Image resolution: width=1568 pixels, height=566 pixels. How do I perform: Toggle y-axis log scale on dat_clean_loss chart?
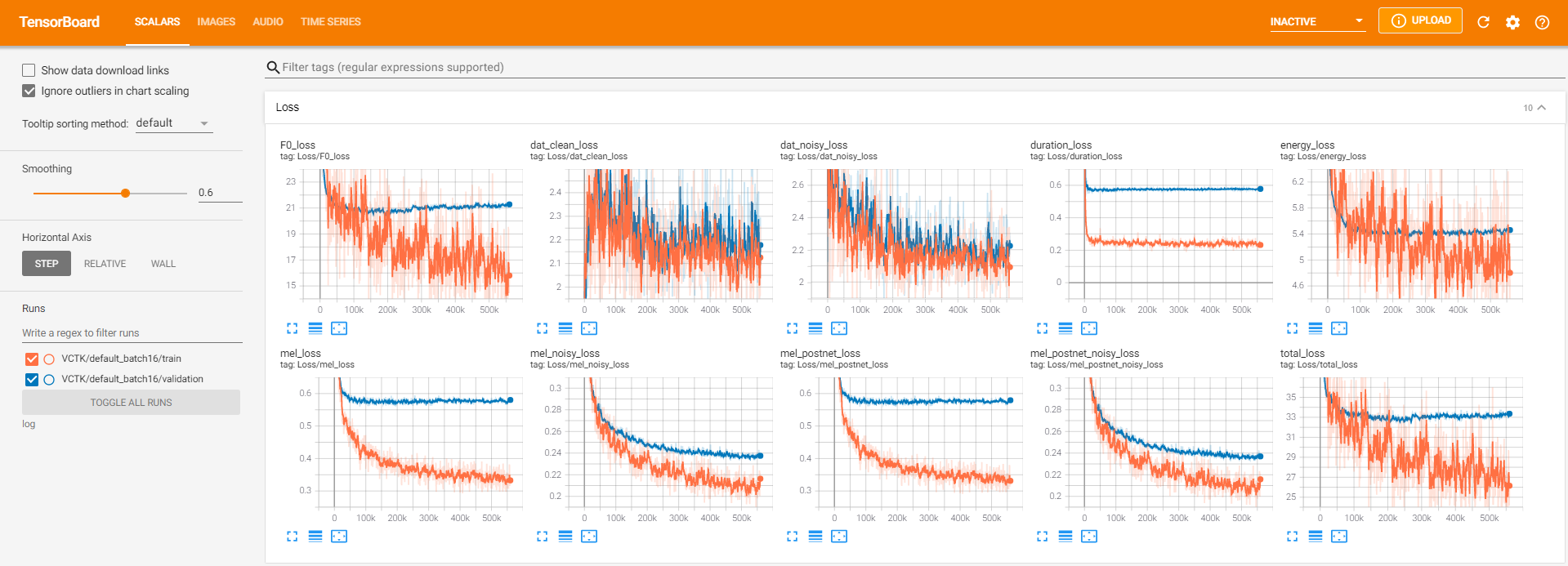(x=565, y=328)
